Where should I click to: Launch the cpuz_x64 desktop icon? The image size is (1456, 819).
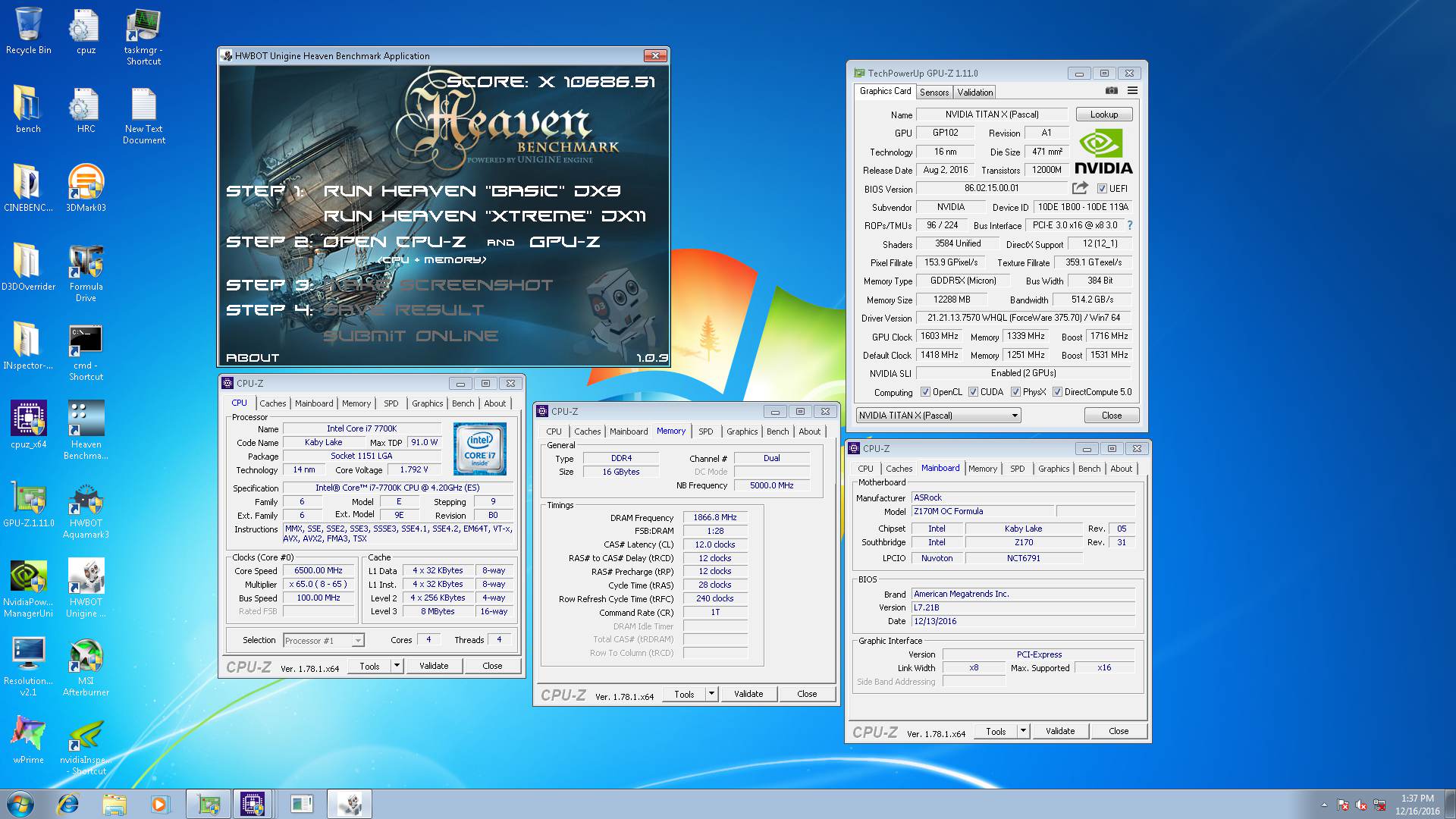(29, 425)
